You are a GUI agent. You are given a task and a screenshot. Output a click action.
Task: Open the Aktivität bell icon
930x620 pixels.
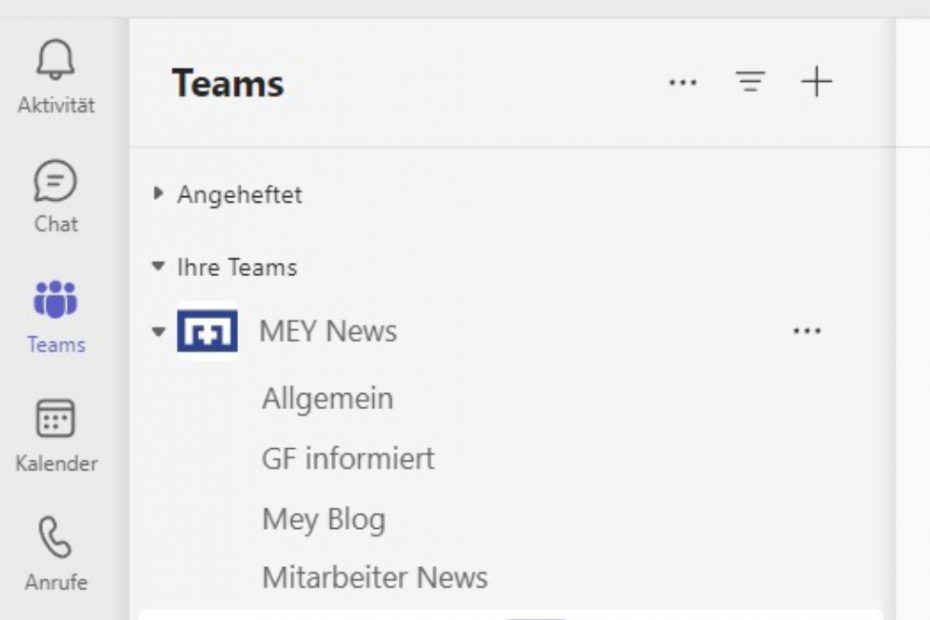click(x=56, y=62)
